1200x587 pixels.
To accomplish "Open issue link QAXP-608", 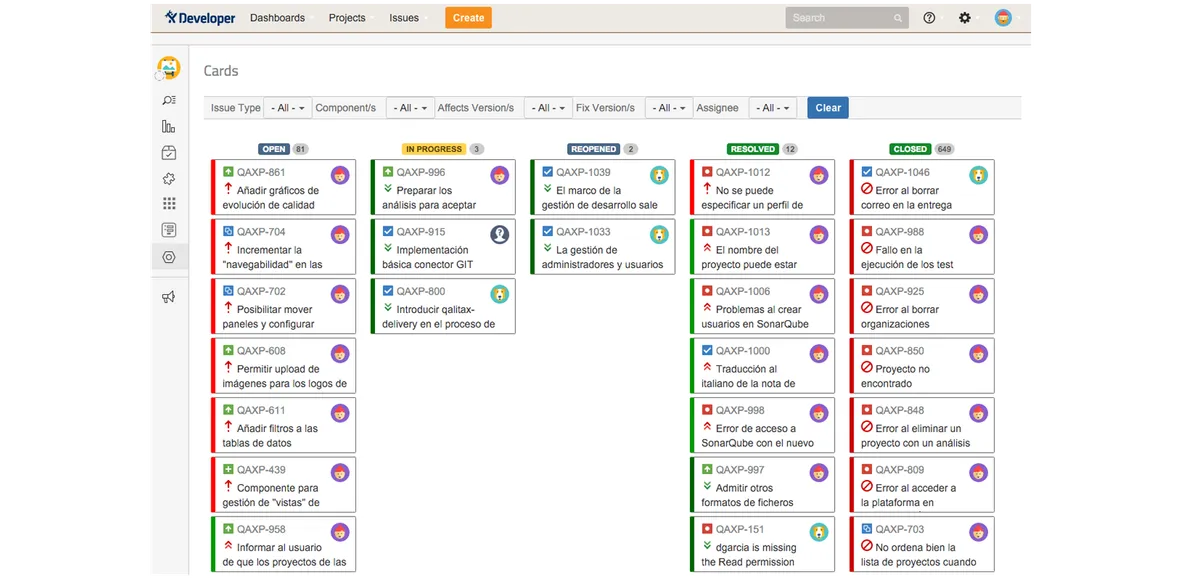I will tap(261, 351).
